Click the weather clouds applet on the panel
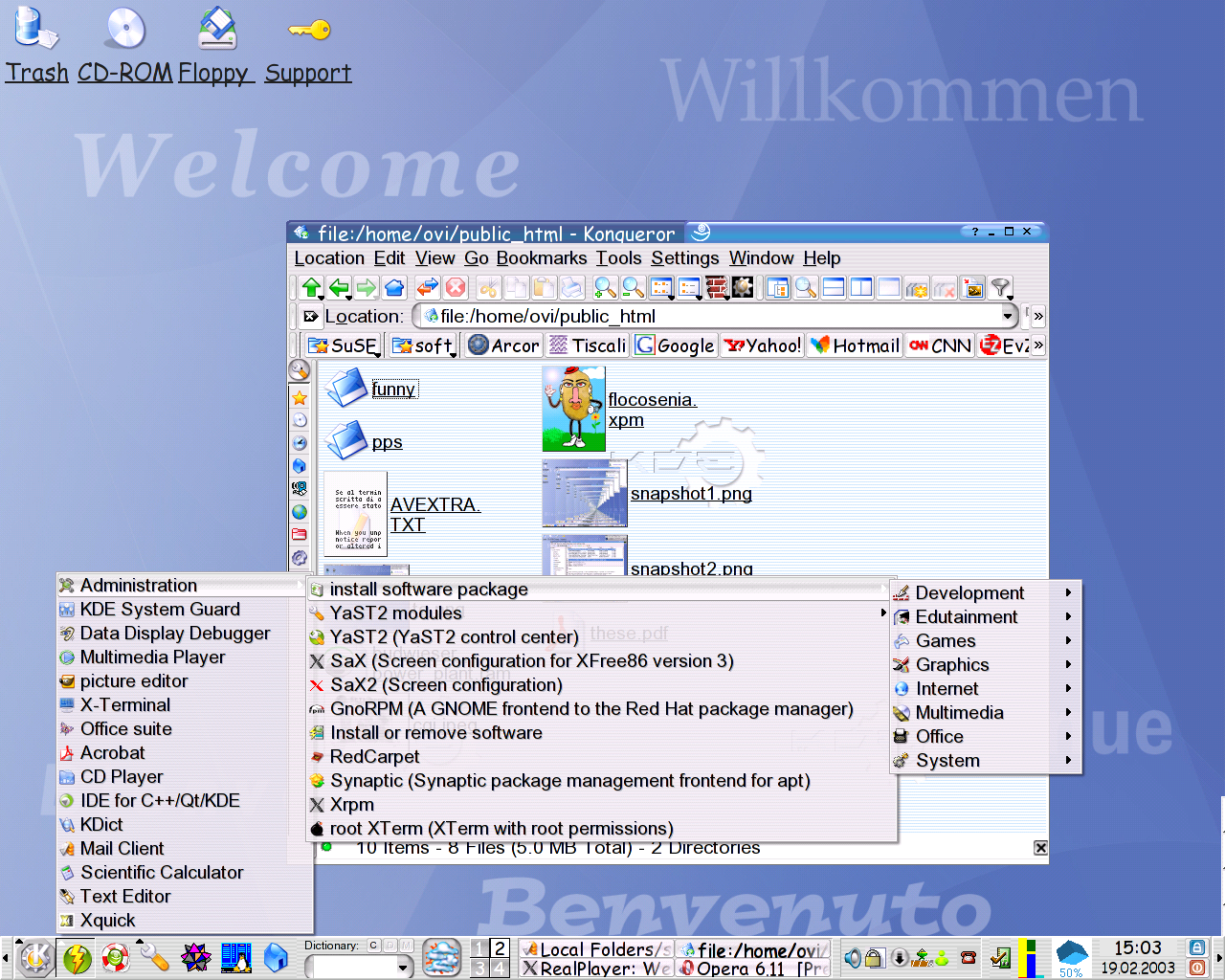 click(x=441, y=958)
